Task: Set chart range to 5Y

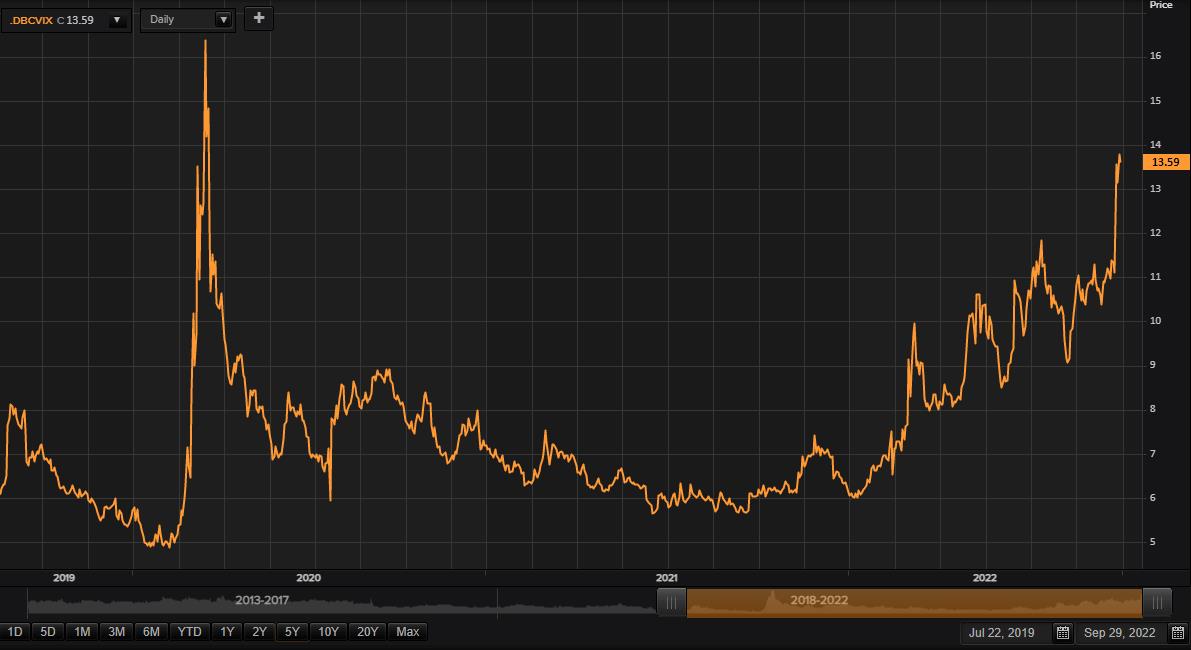Action: 292,632
